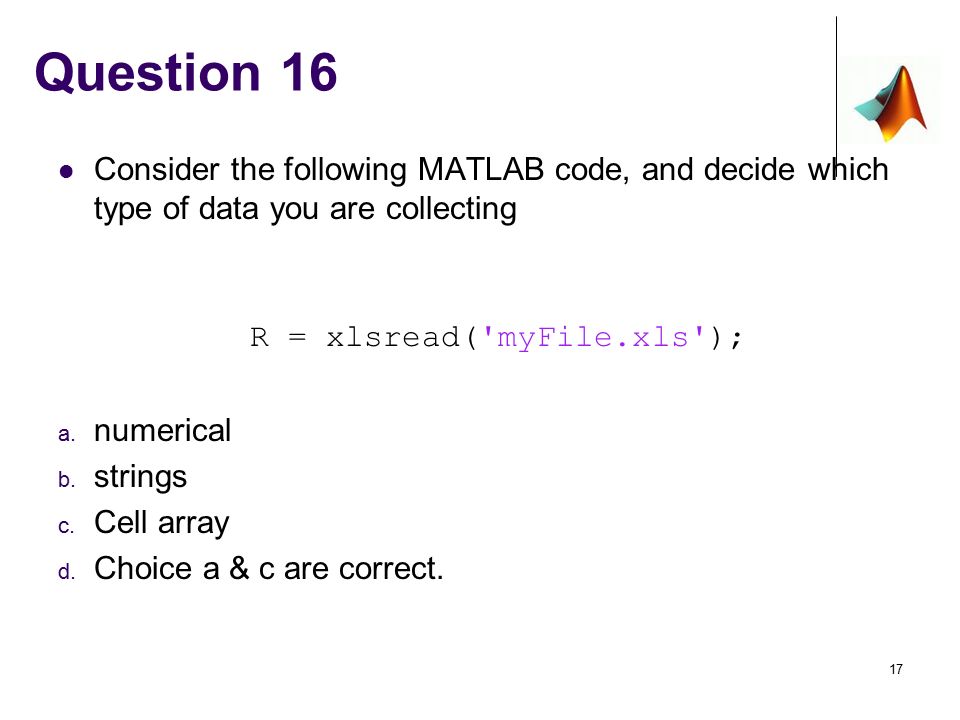
Task: Click the letter d. list marker
Action: click(66, 571)
